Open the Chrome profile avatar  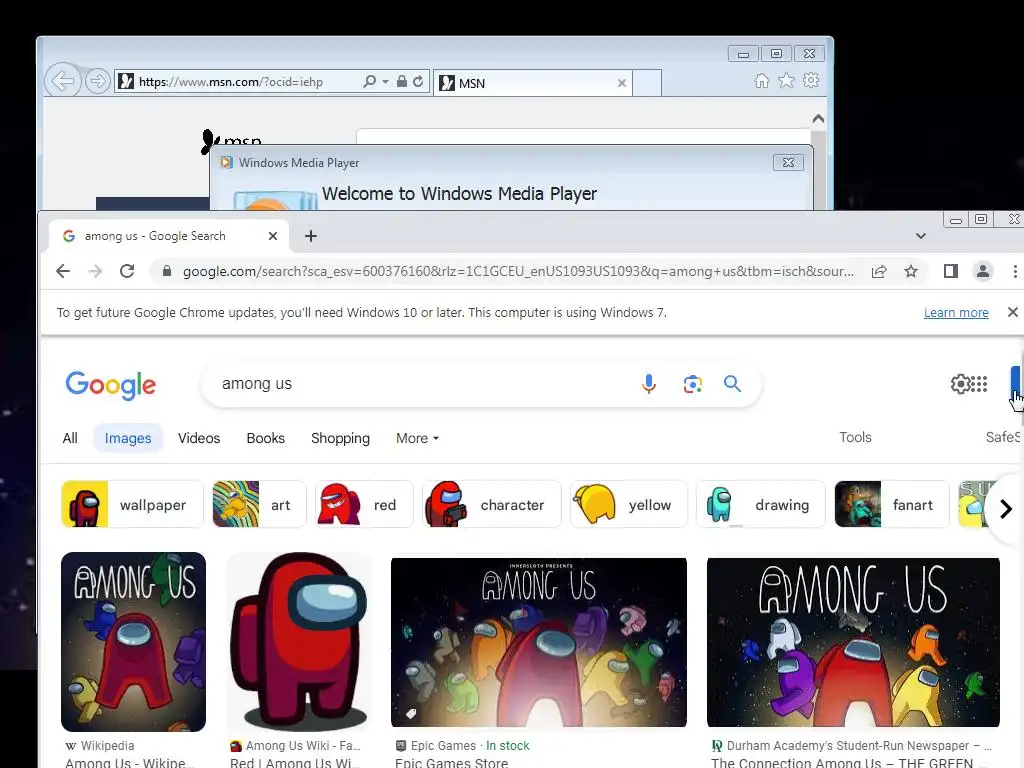click(982, 271)
